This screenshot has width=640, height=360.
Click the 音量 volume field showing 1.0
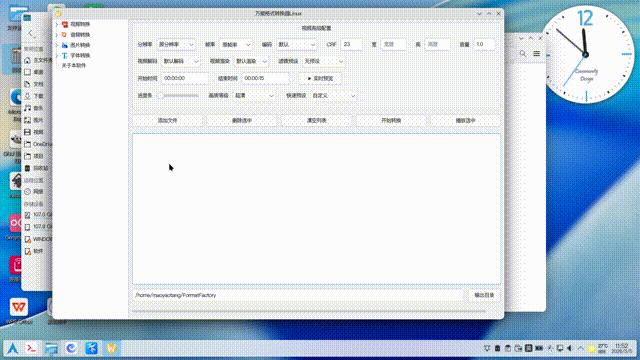point(484,44)
